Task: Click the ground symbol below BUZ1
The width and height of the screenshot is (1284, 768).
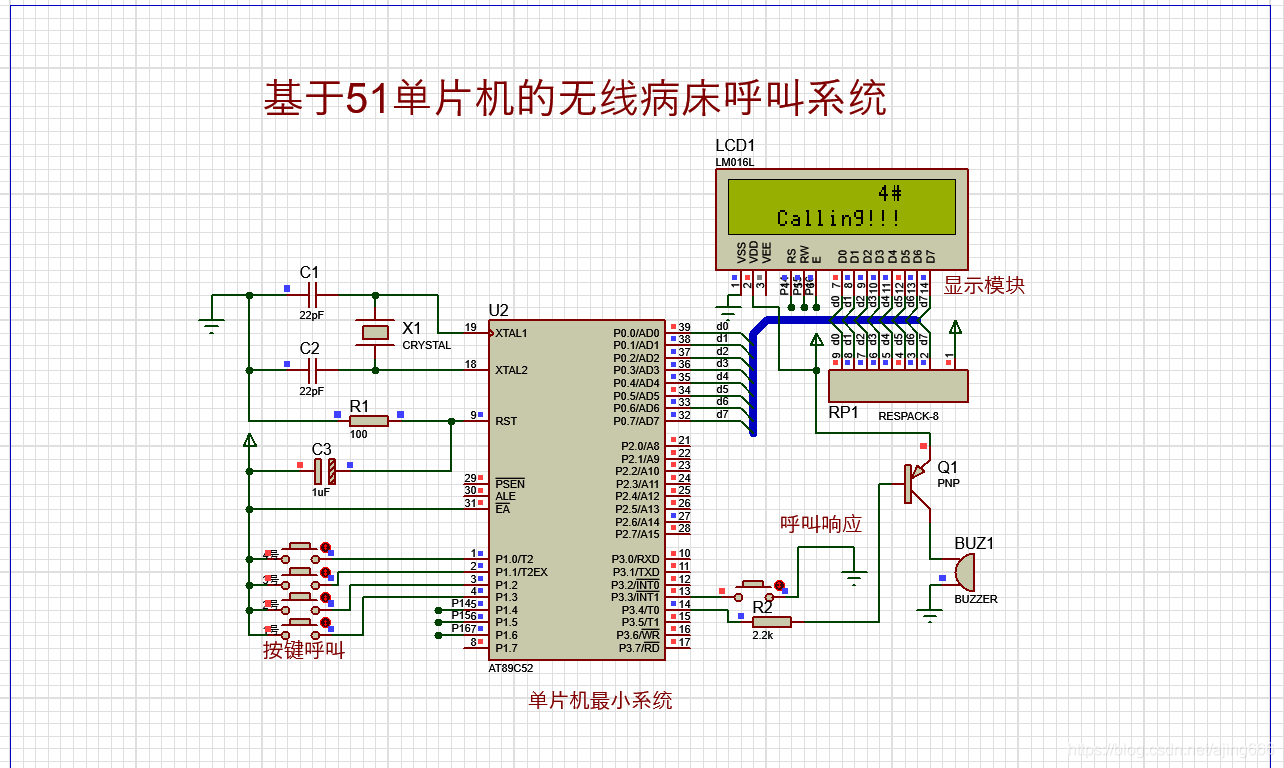Action: click(930, 615)
